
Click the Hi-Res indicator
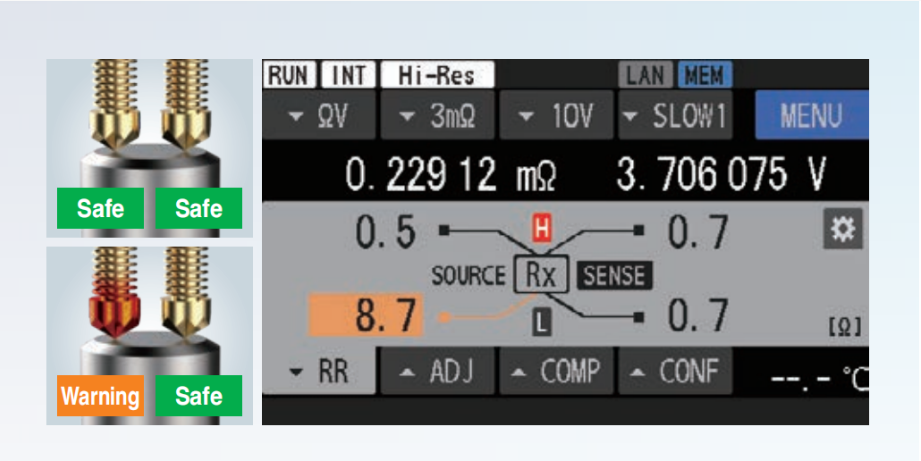[438, 75]
